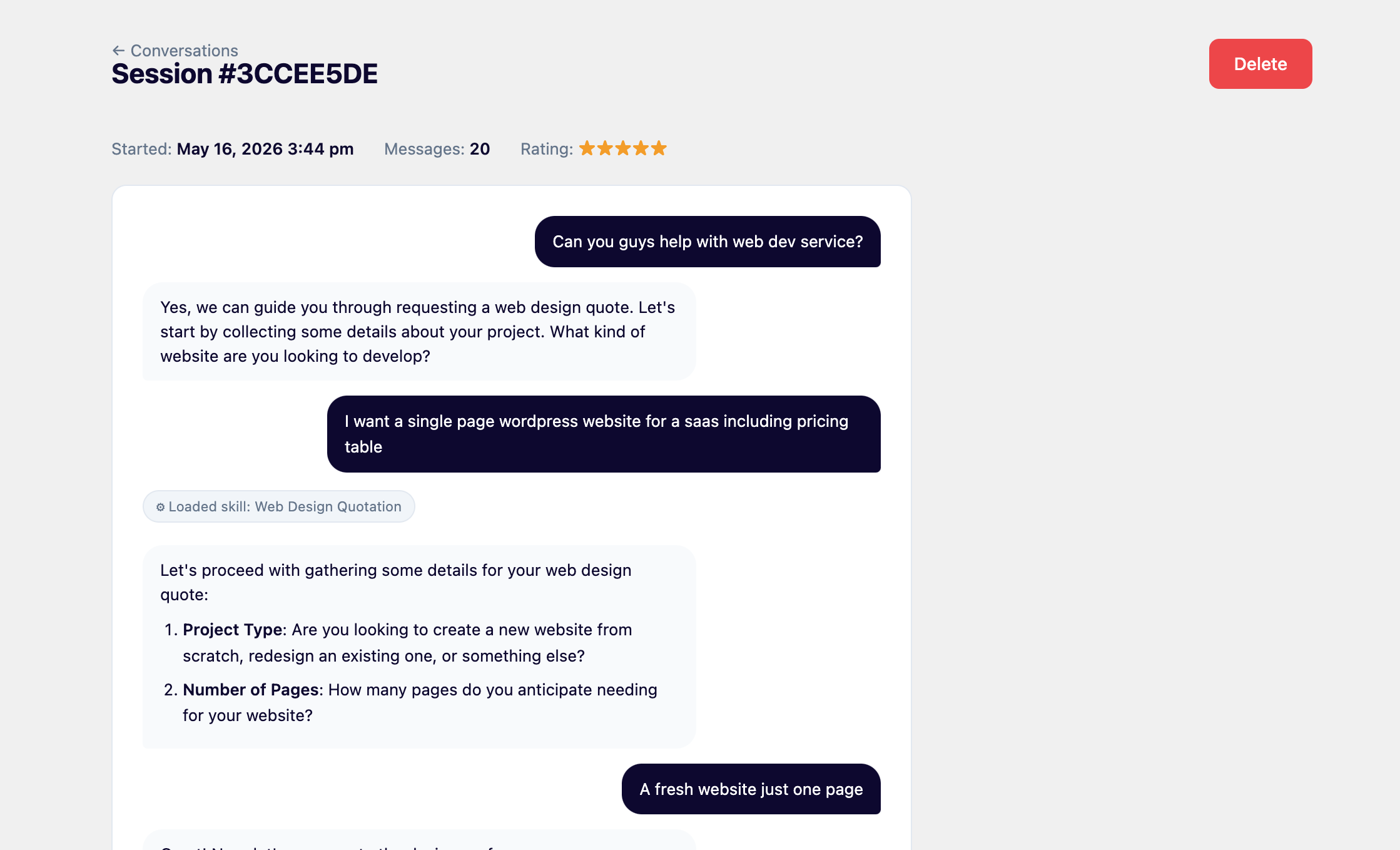This screenshot has height=850, width=1400.
Task: Click the Rating label
Action: [547, 149]
